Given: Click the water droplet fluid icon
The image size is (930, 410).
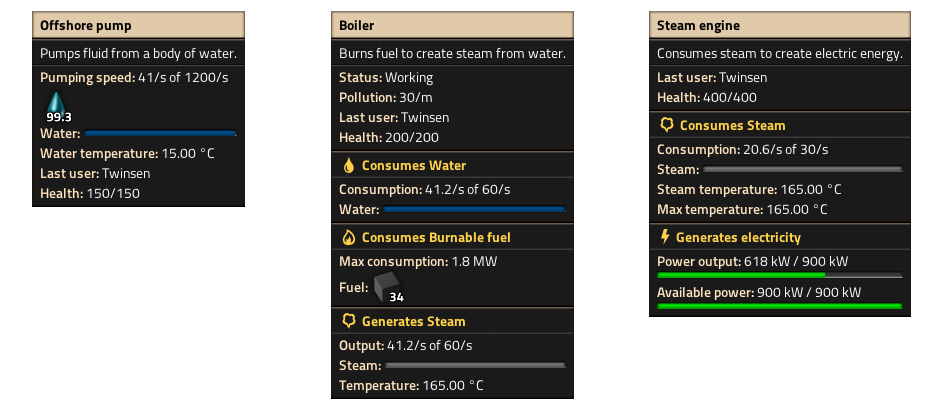Looking at the screenshot, I should coord(56,106).
